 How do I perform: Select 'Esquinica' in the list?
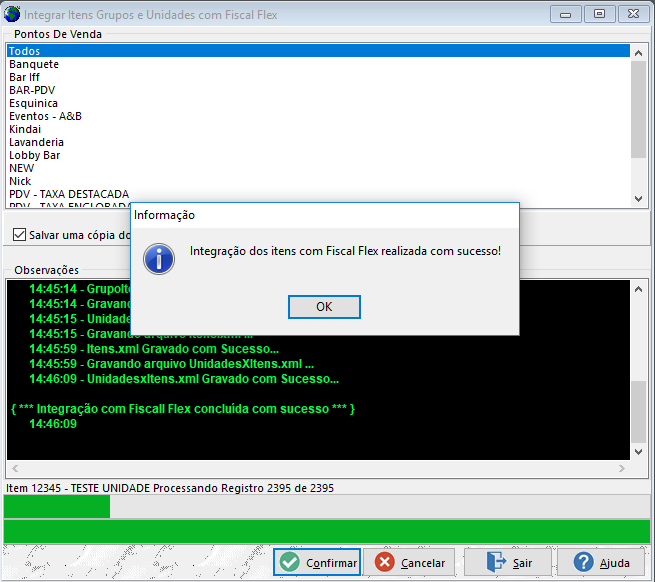coord(318,103)
